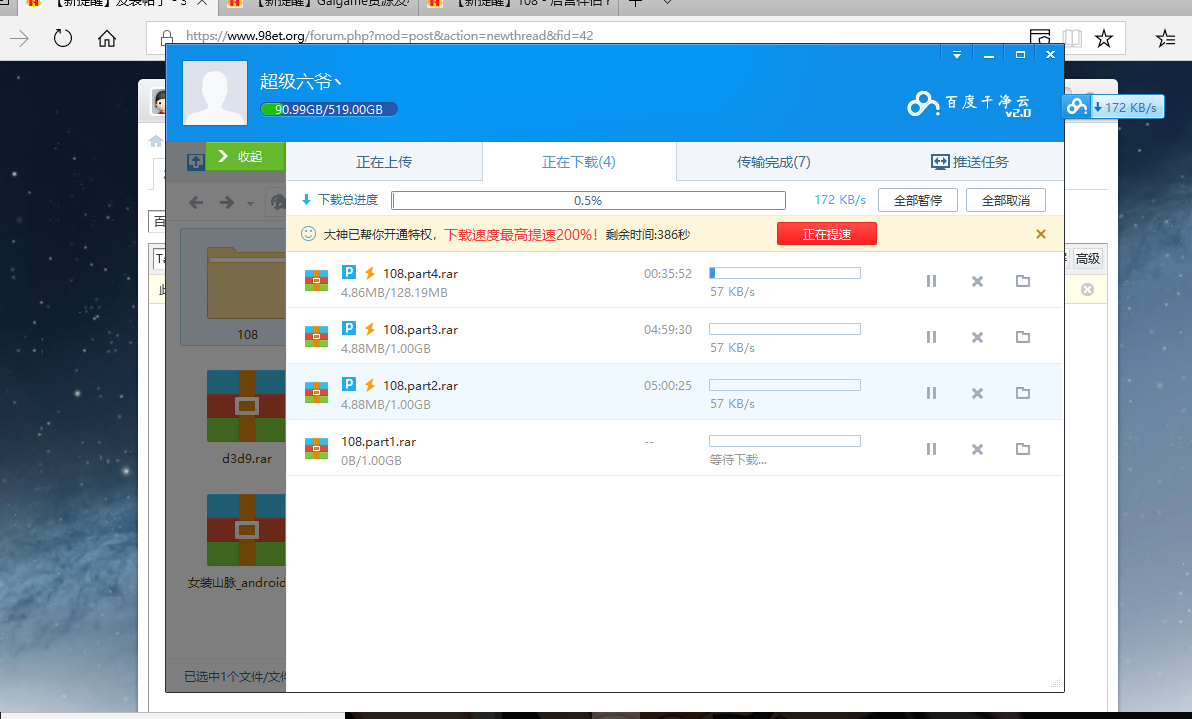Click the file name 108.part1.rar

pyautogui.click(x=379, y=442)
